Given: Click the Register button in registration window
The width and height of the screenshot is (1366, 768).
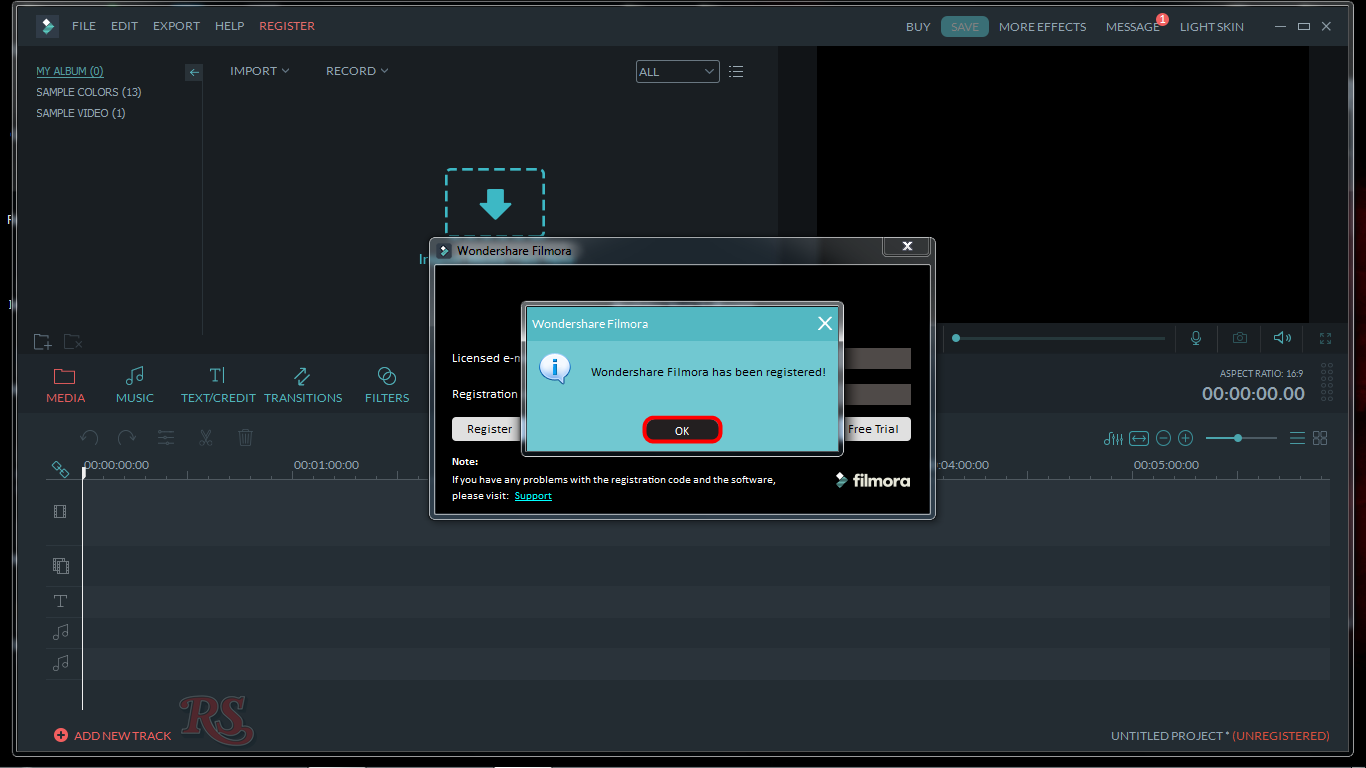Looking at the screenshot, I should 489,429.
